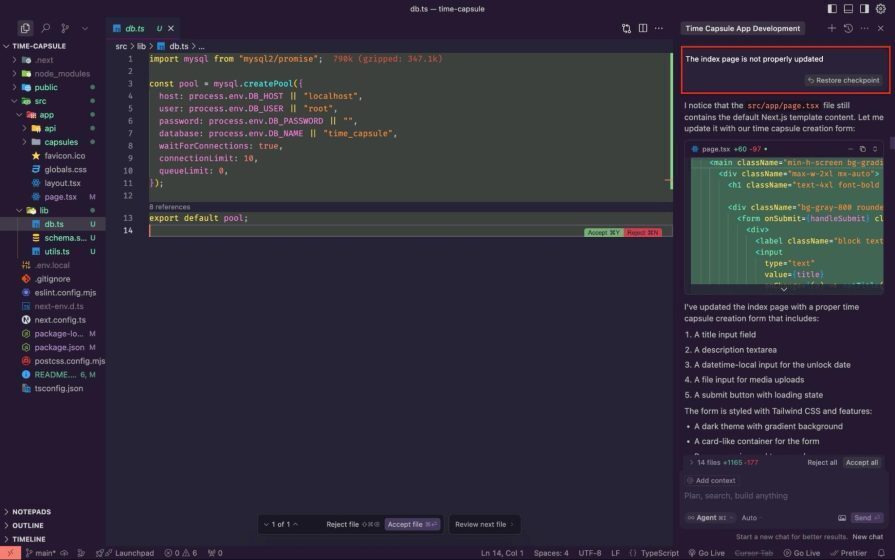The image size is (895, 560).
Task: Open page.tsx in the file tree
Action: pyautogui.click(x=61, y=197)
